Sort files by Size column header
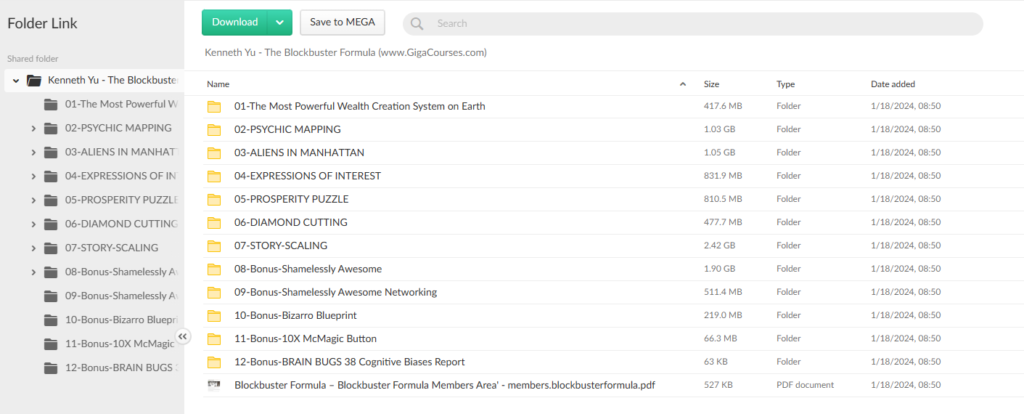The width and height of the screenshot is (1024, 414). tap(711, 84)
